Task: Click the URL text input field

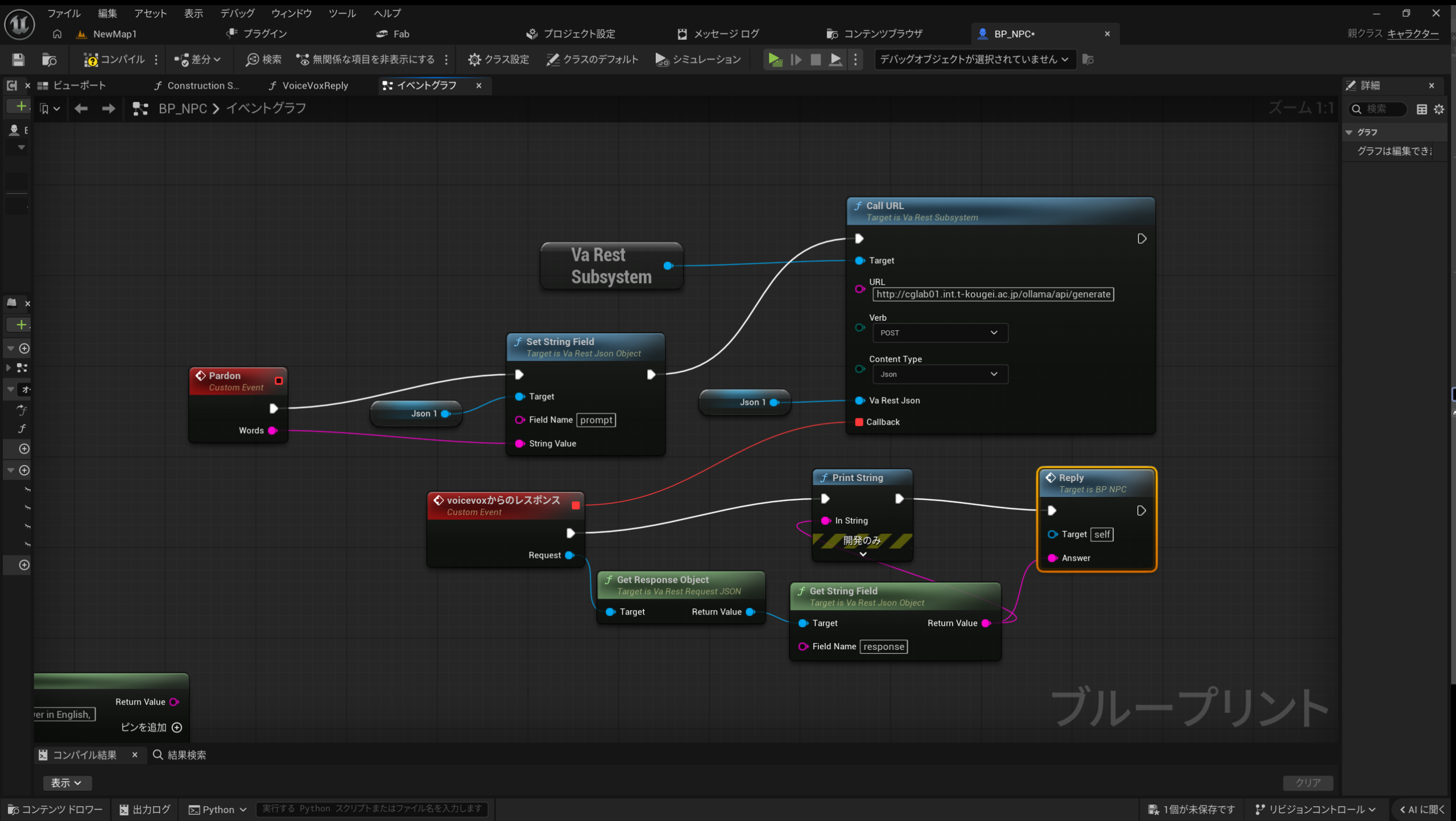Action: (x=992, y=294)
